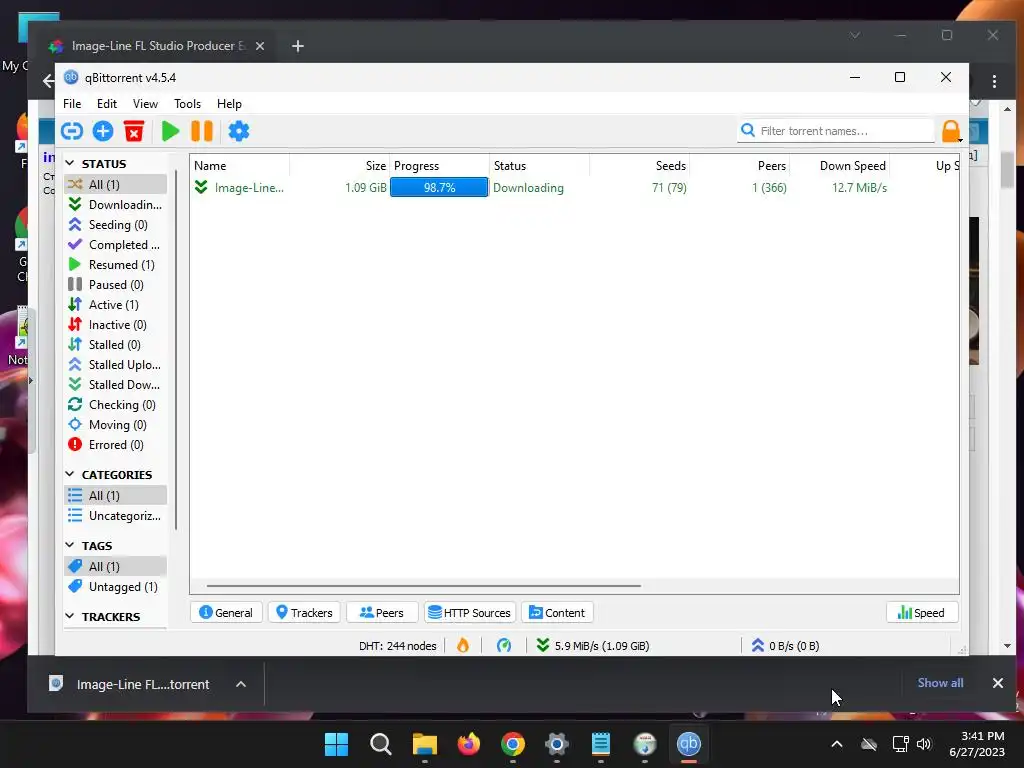Select All (1) under Tags
The image size is (1024, 768).
[116, 566]
